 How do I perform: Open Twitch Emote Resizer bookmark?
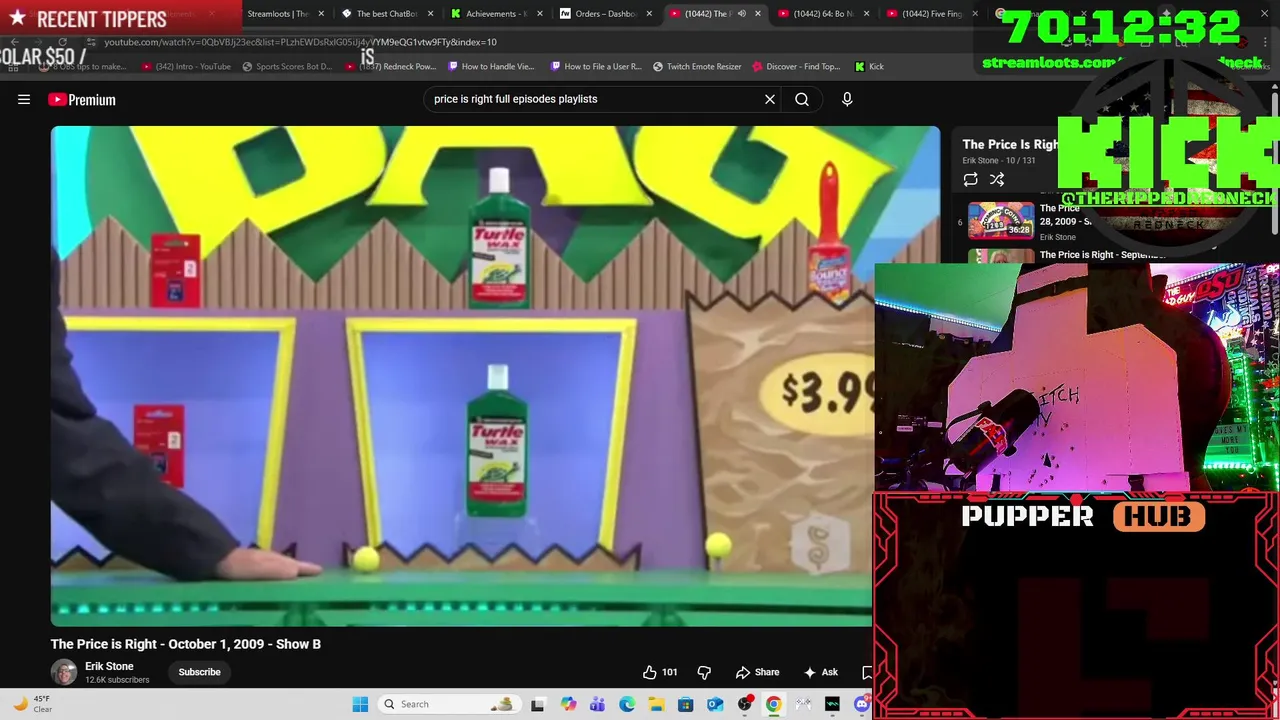(697, 66)
